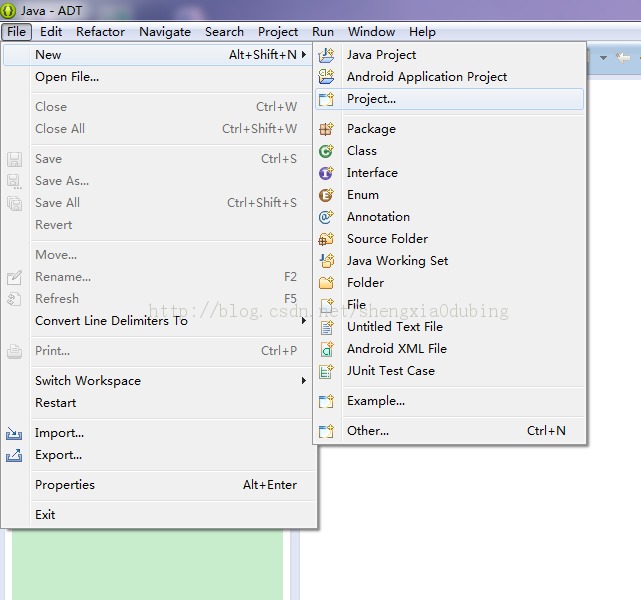Image resolution: width=641 pixels, height=600 pixels.
Task: Click the brown Enum icon
Action: point(326,195)
